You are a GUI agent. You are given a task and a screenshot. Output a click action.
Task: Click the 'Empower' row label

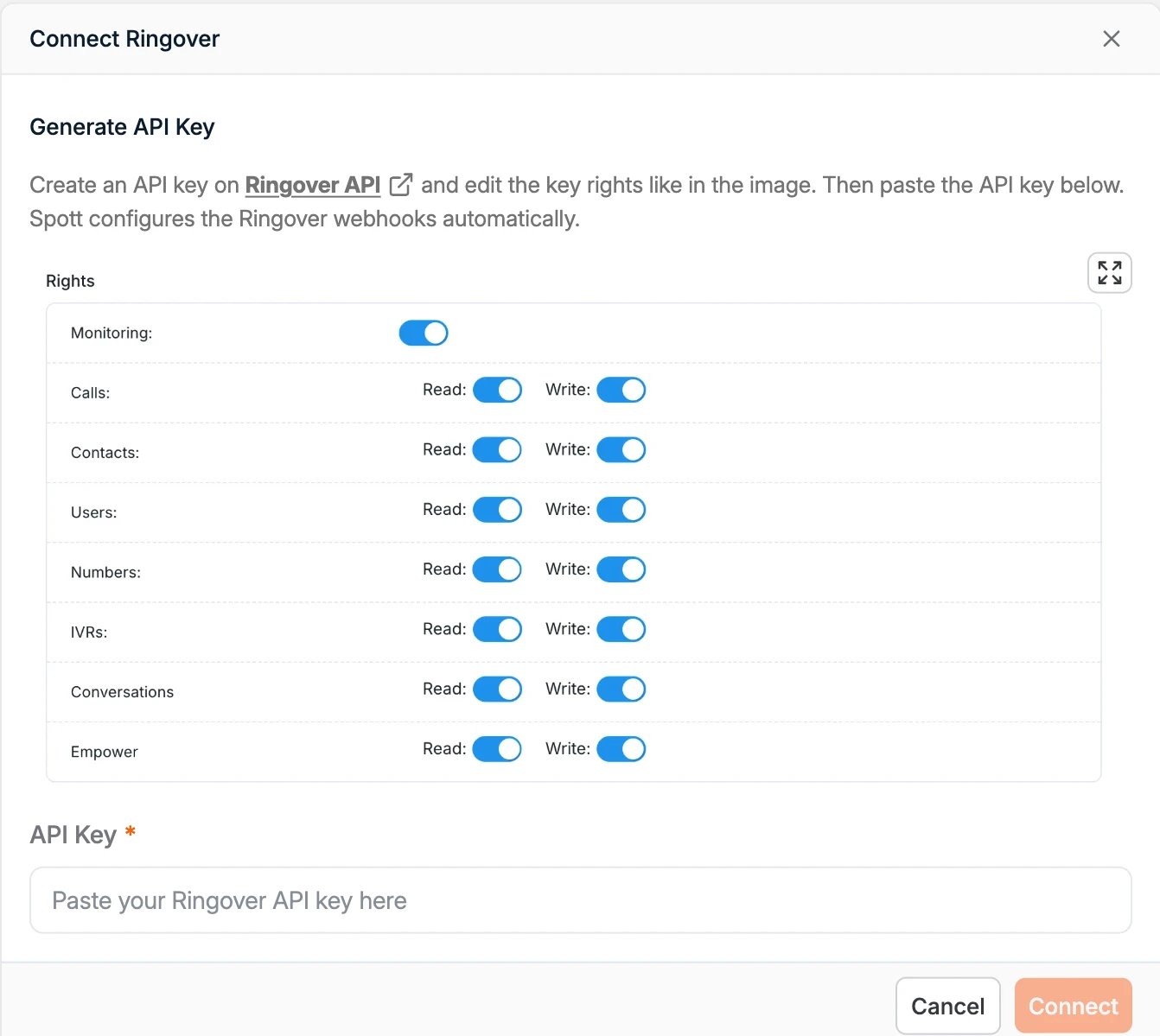105,752
